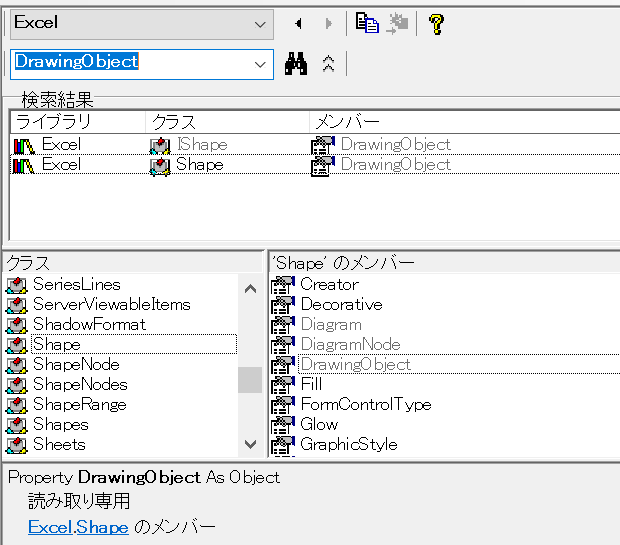
Task: Select ShadowFormat in the class list
Action: [89, 324]
